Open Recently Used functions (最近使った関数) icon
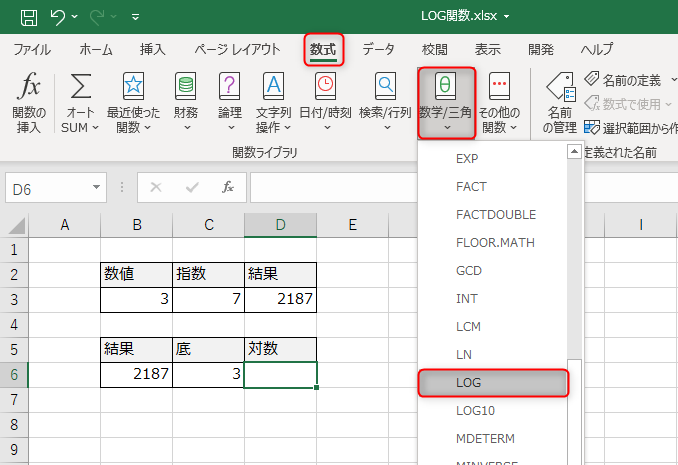Image resolution: width=678 pixels, height=465 pixels. click(x=133, y=87)
